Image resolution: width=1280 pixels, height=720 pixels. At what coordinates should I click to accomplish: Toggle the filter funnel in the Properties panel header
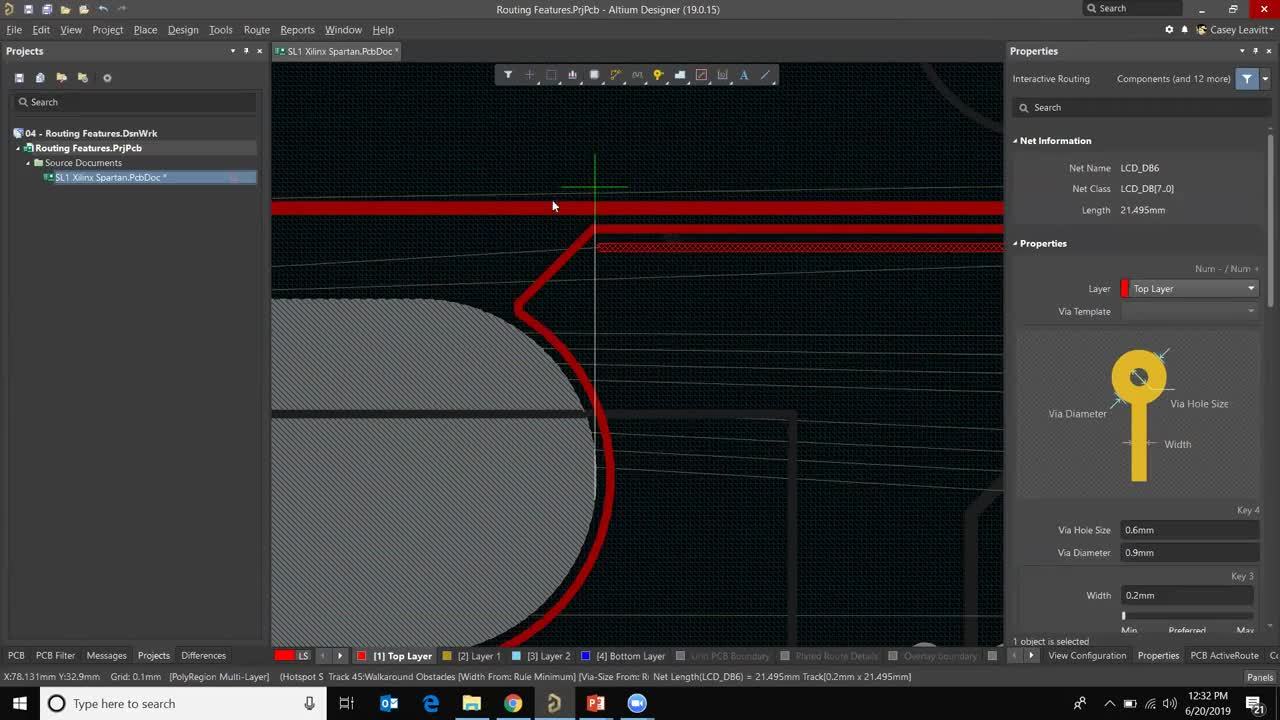tap(1246, 78)
